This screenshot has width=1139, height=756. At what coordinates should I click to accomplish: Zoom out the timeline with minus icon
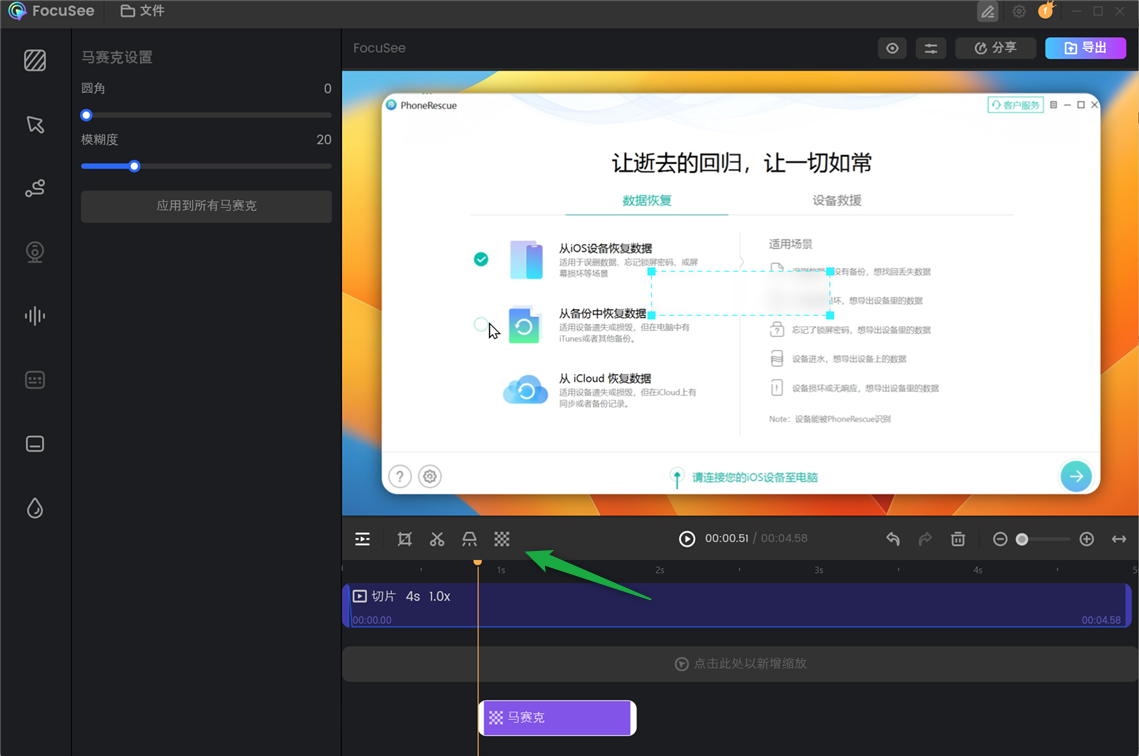(1000, 539)
